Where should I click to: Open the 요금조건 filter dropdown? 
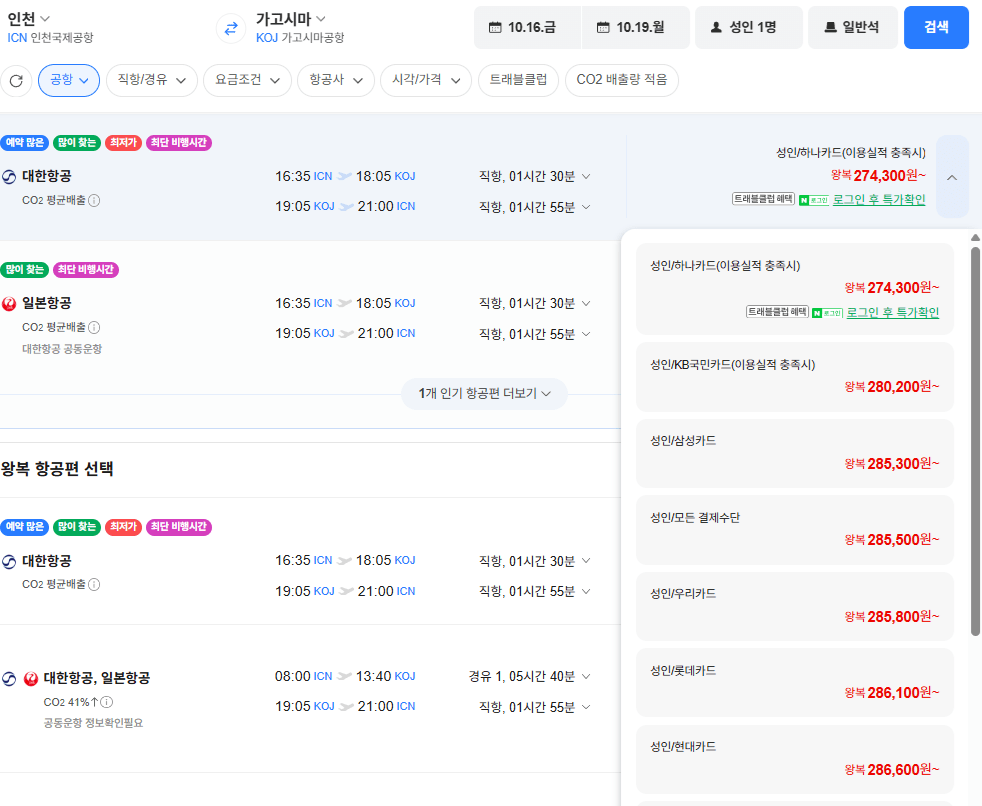pyautogui.click(x=247, y=80)
